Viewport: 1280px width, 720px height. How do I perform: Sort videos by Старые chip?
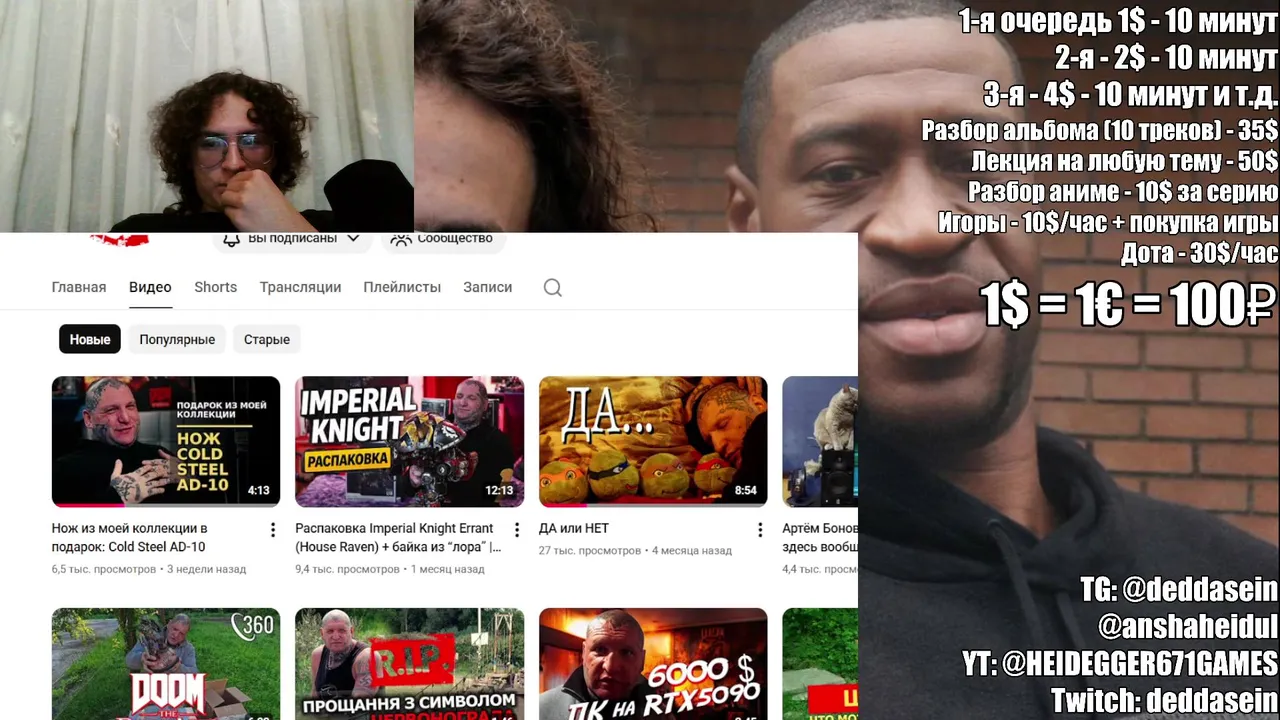(x=267, y=339)
